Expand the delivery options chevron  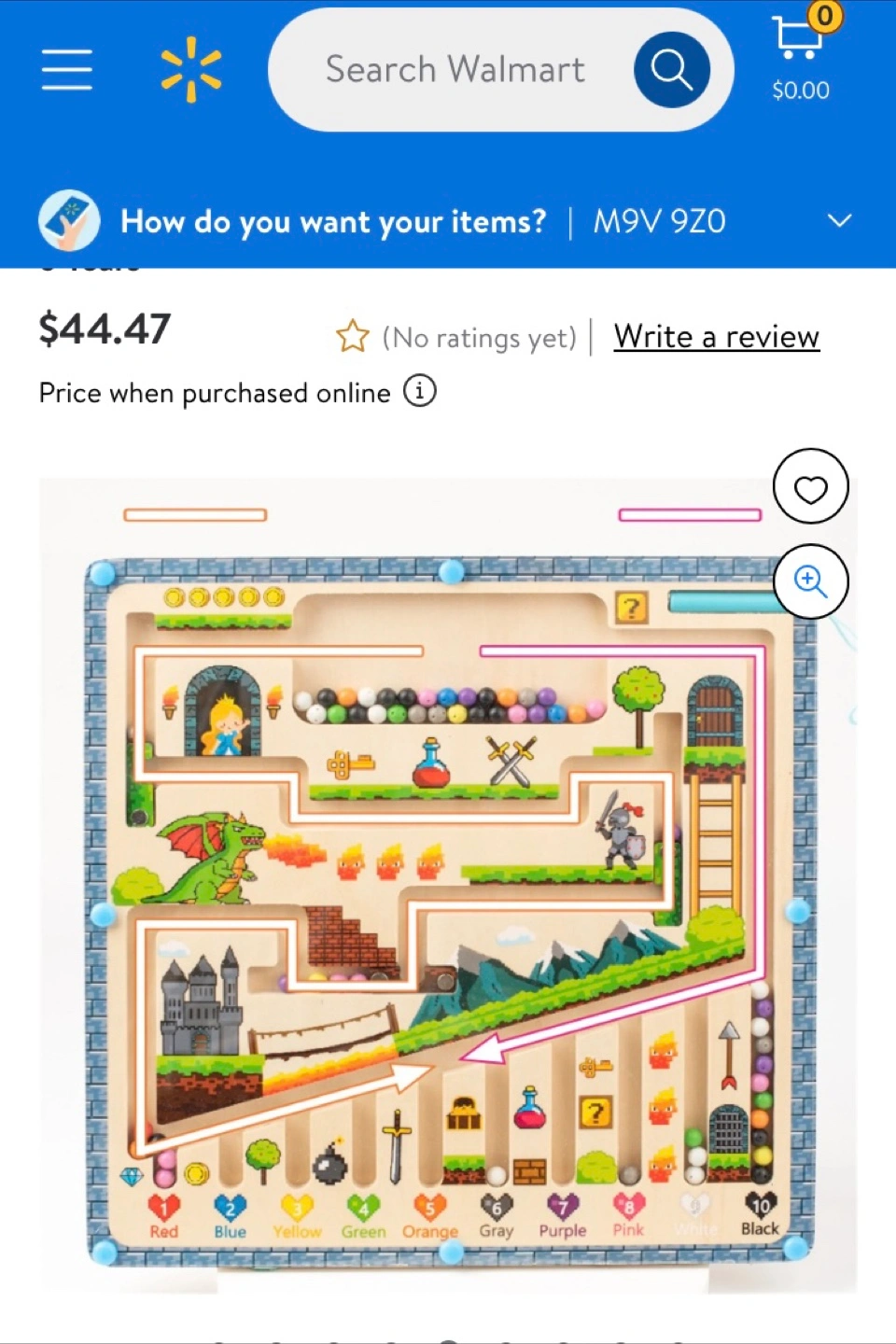pos(839,221)
